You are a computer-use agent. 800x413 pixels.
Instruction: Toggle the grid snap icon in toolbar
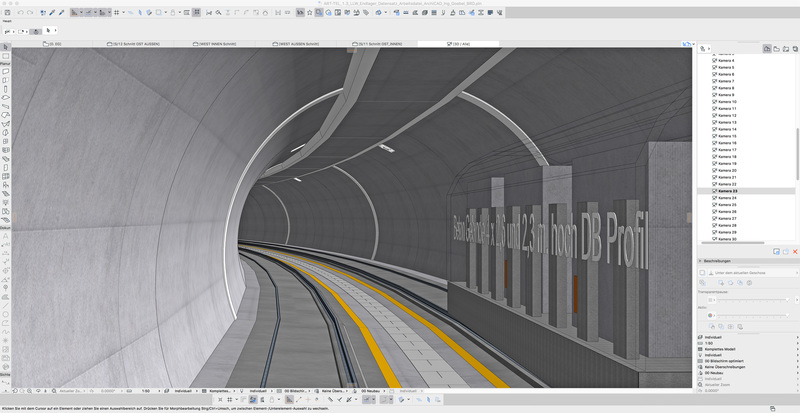click(x=116, y=13)
